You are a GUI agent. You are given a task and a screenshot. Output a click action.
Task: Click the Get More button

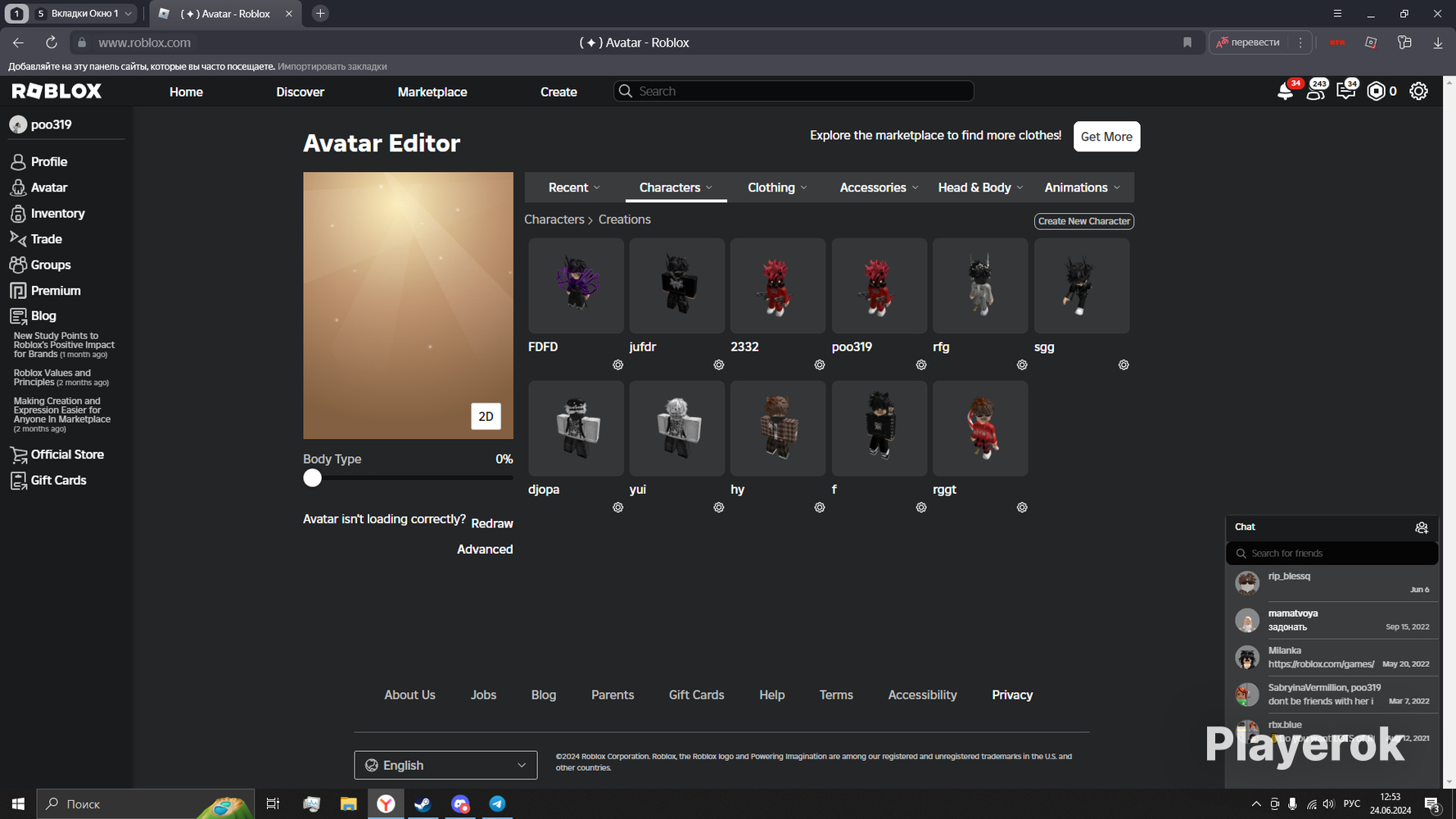tap(1106, 137)
